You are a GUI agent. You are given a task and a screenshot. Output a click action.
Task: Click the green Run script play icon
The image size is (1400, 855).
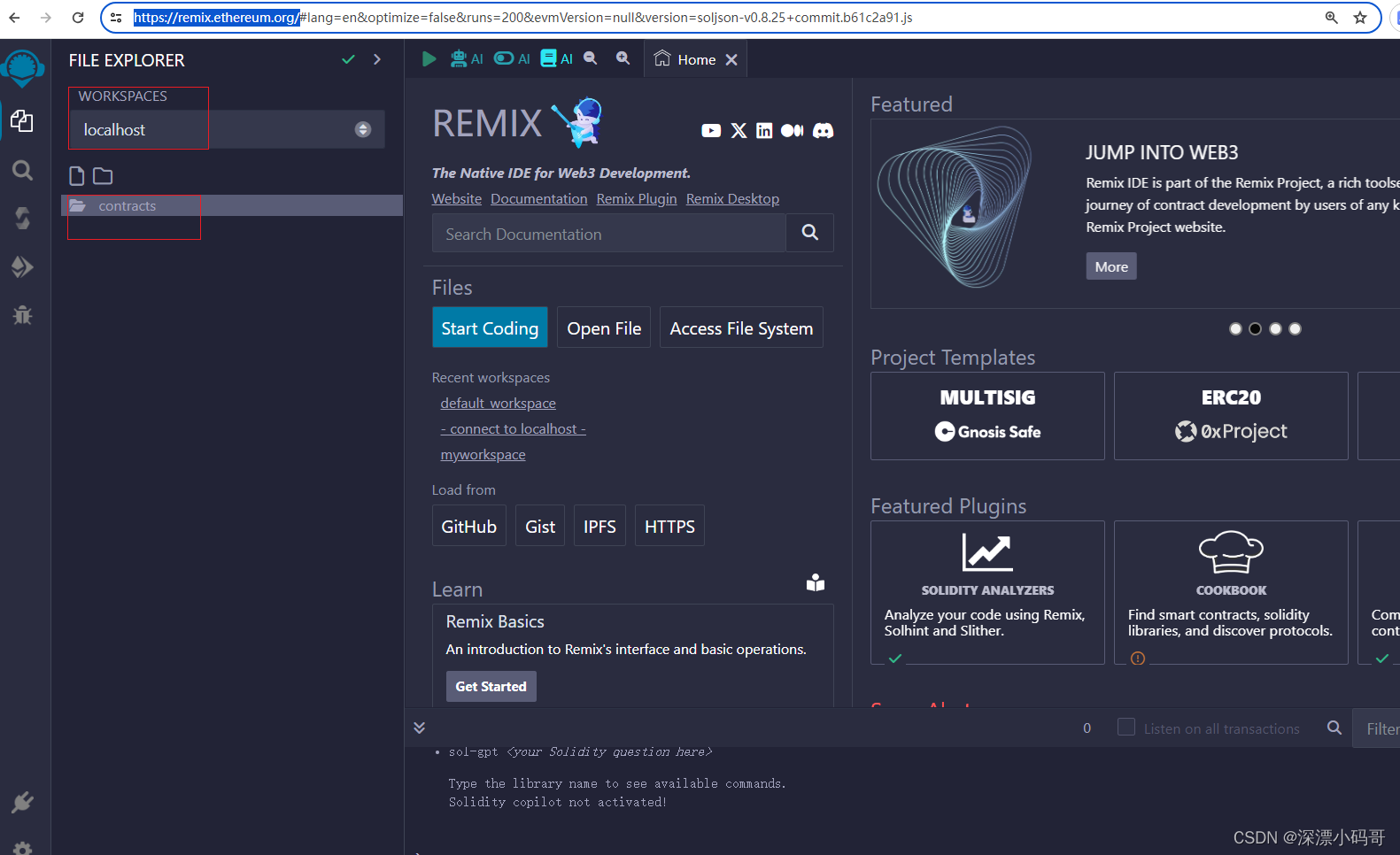(429, 58)
